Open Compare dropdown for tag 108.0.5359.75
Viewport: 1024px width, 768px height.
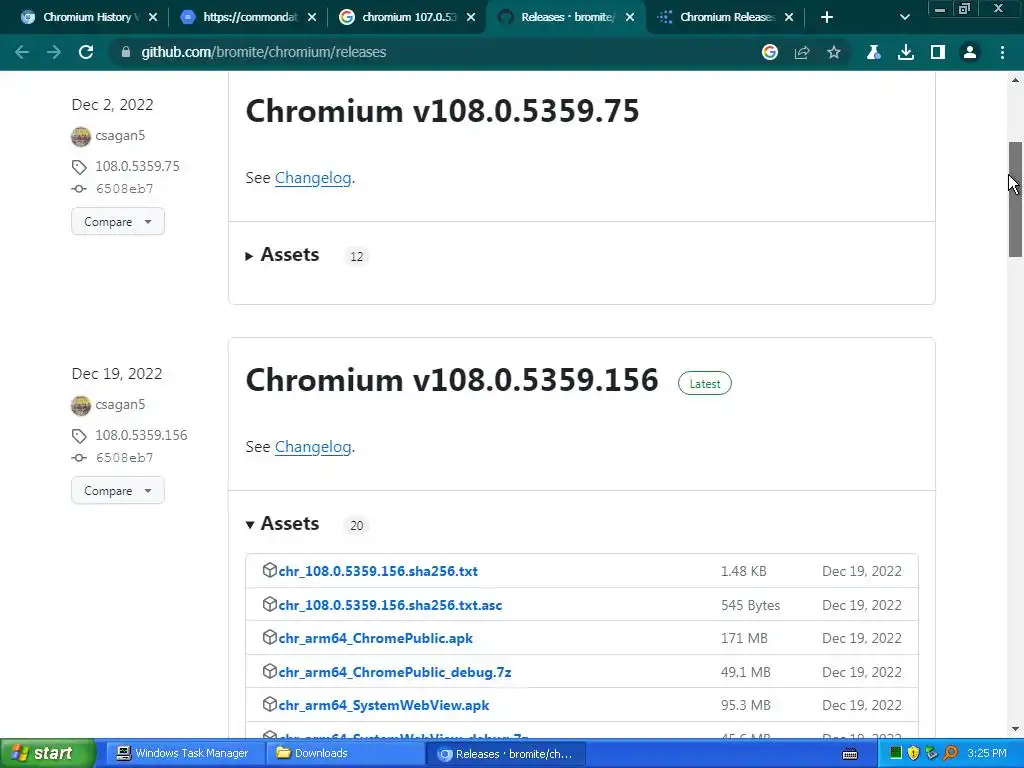click(118, 221)
